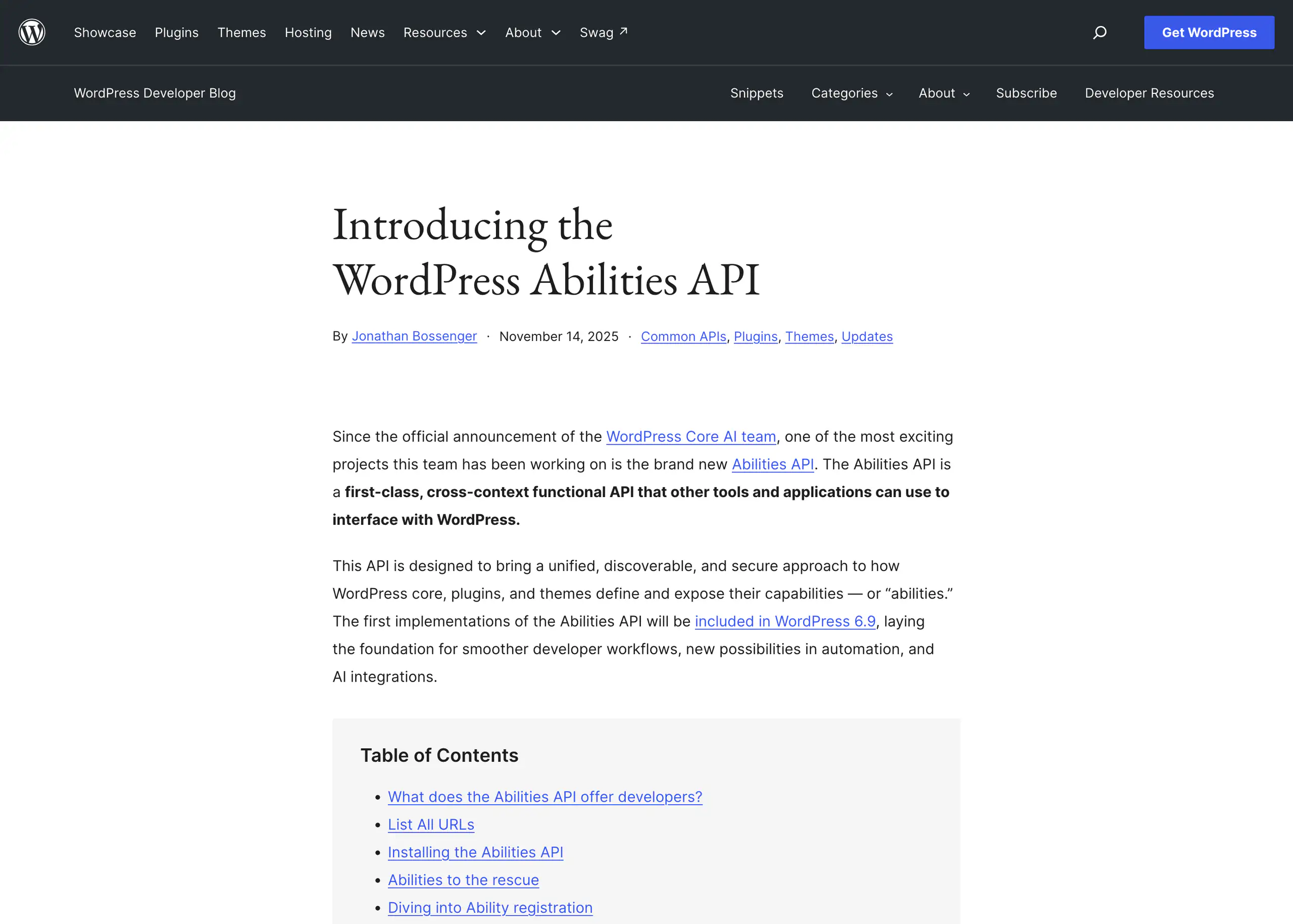Open the included in WordPress 6.9 link
Image resolution: width=1293 pixels, height=924 pixels.
[x=785, y=621]
